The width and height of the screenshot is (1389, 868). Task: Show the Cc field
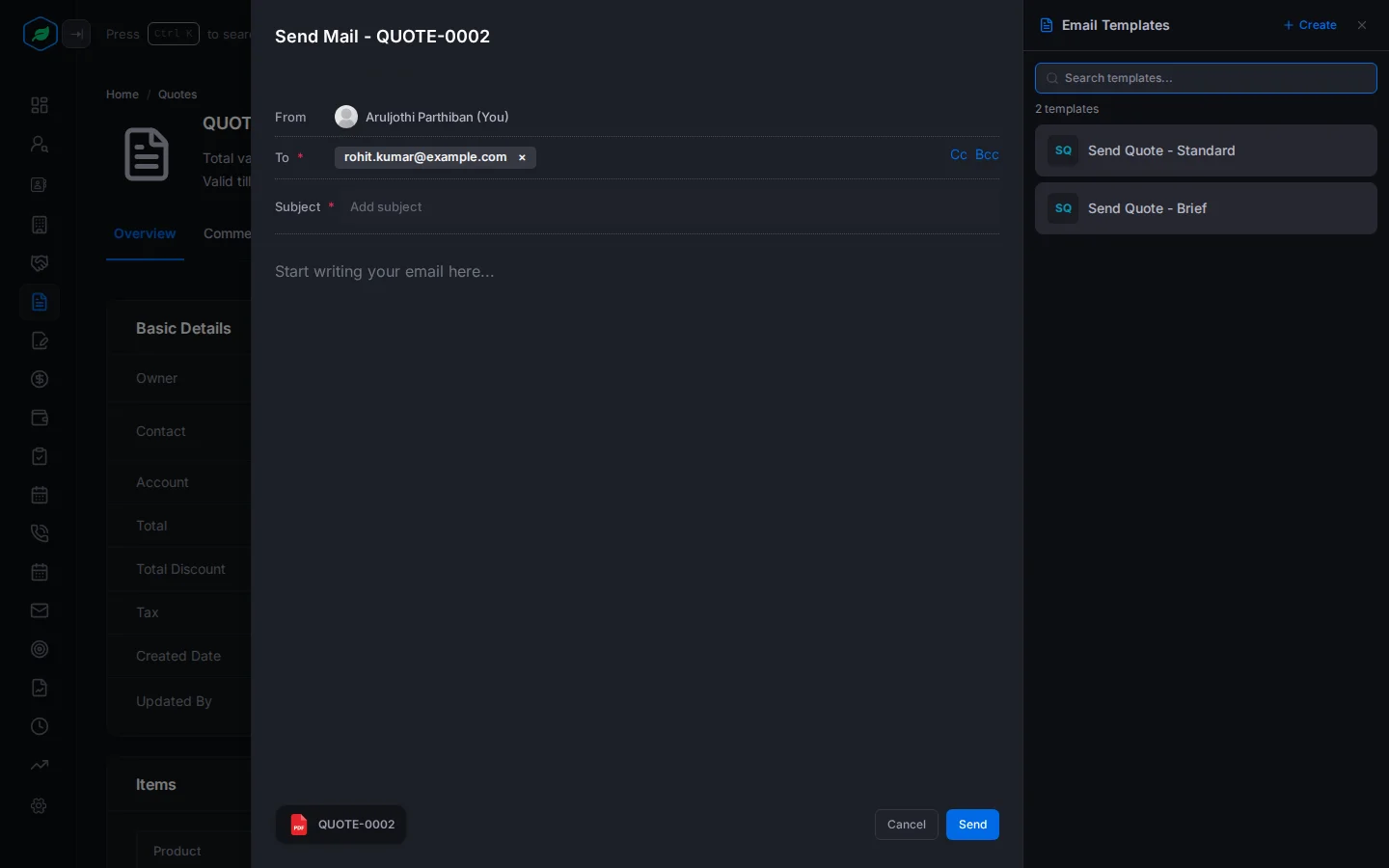pyautogui.click(x=958, y=154)
